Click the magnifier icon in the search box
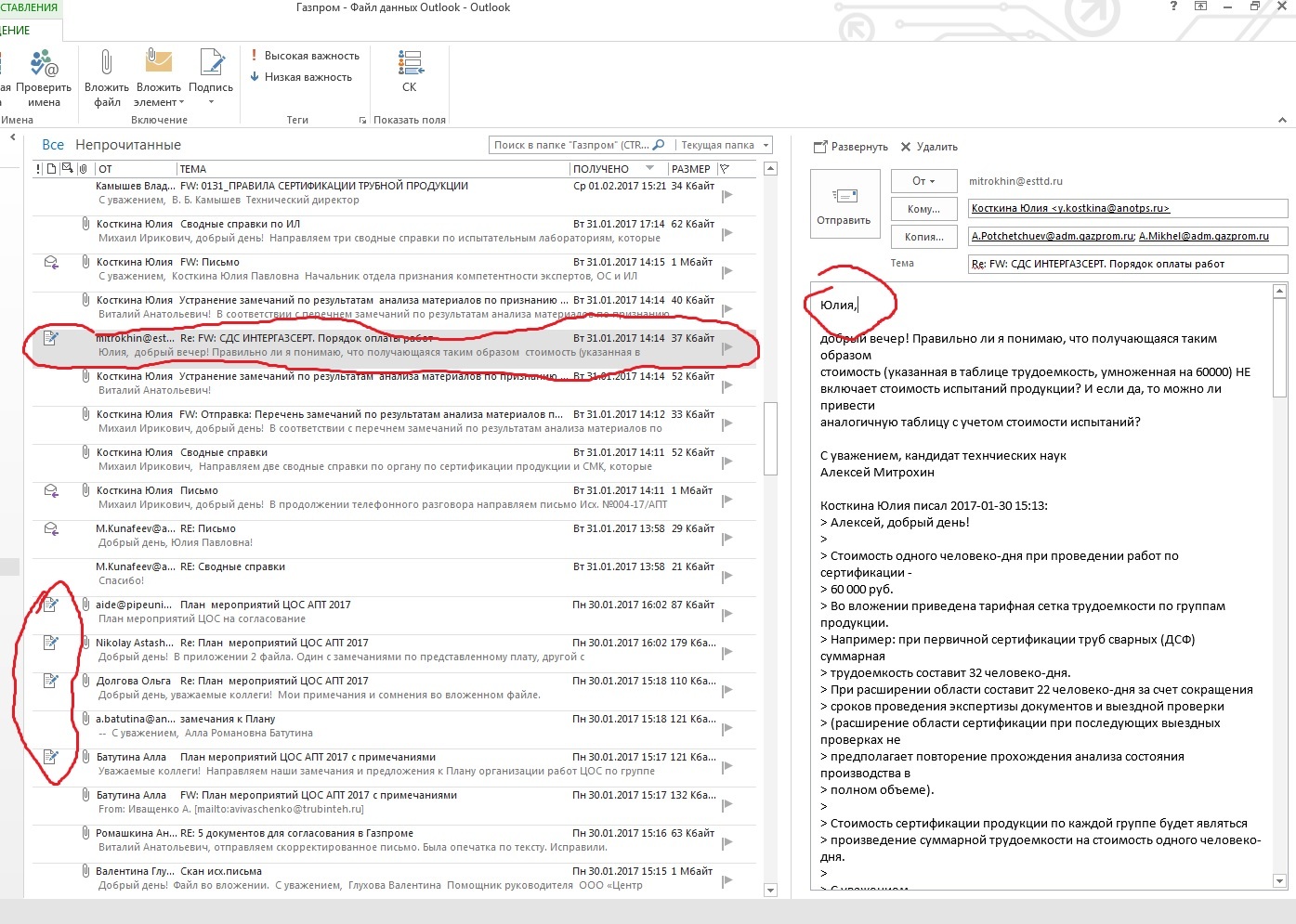Screen dimensions: 1296x924 [x=659, y=145]
